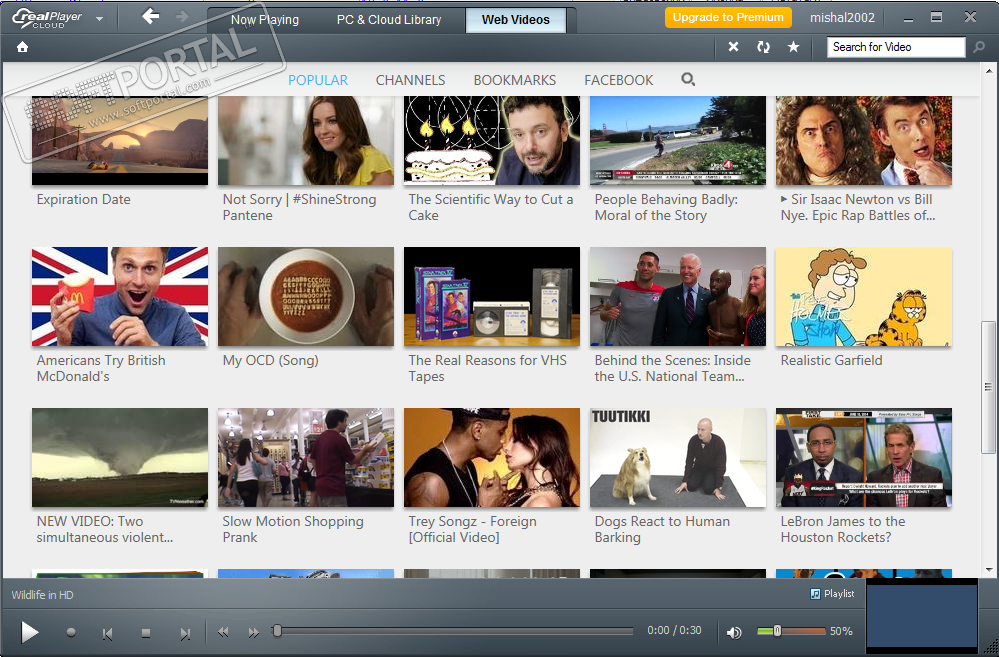This screenshot has width=999, height=657.
Task: Click the 'Slow Motion Shopping Prank' title link
Action: click(293, 530)
